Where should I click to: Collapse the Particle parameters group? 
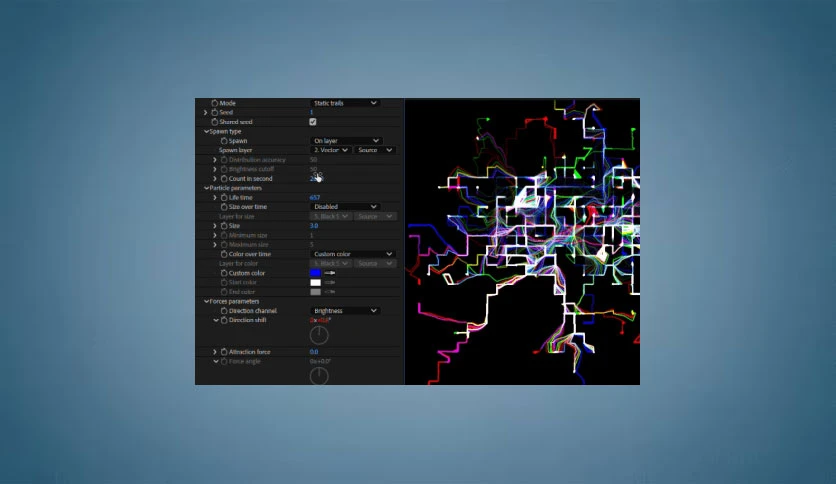pyautogui.click(x=206, y=188)
